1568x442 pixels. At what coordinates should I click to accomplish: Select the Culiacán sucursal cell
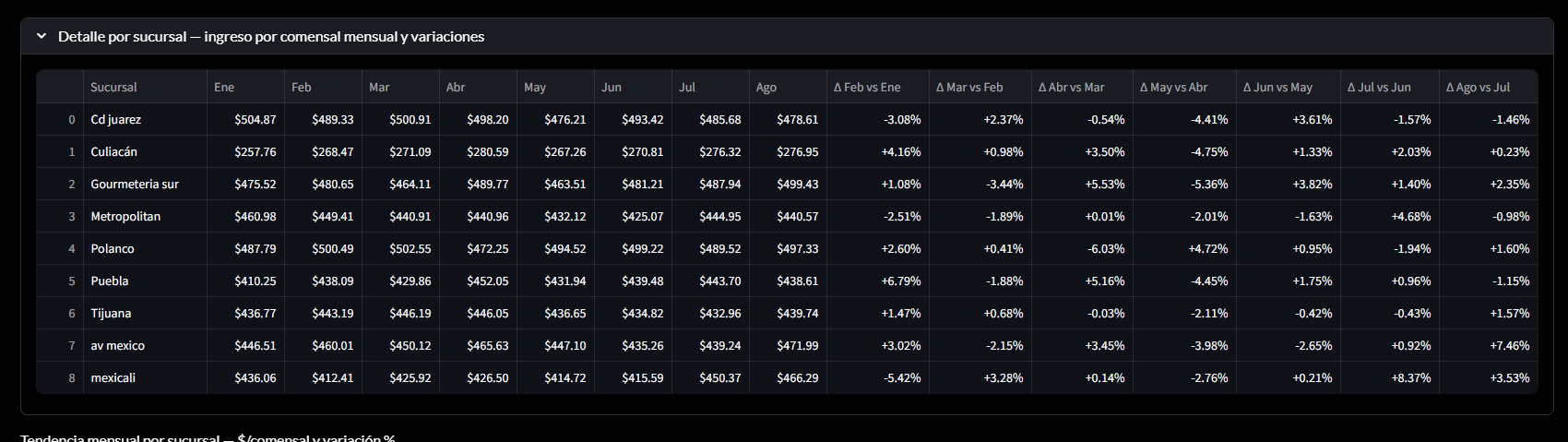tap(113, 151)
